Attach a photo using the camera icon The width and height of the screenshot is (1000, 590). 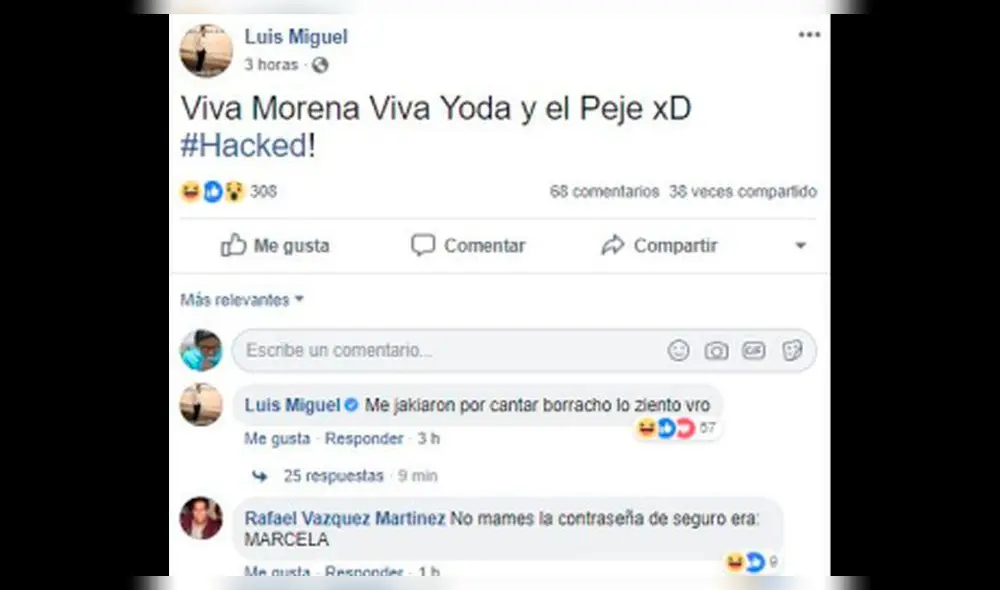(717, 351)
